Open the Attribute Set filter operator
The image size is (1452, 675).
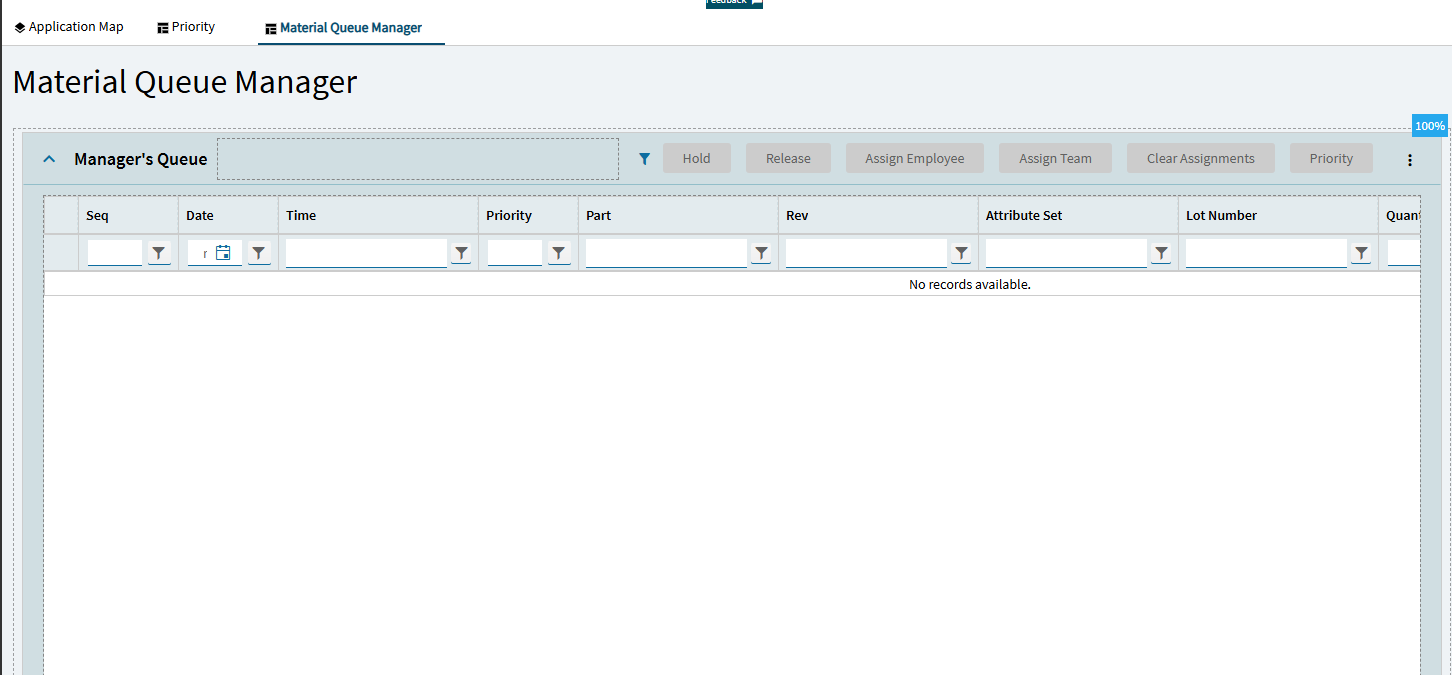click(x=1161, y=253)
